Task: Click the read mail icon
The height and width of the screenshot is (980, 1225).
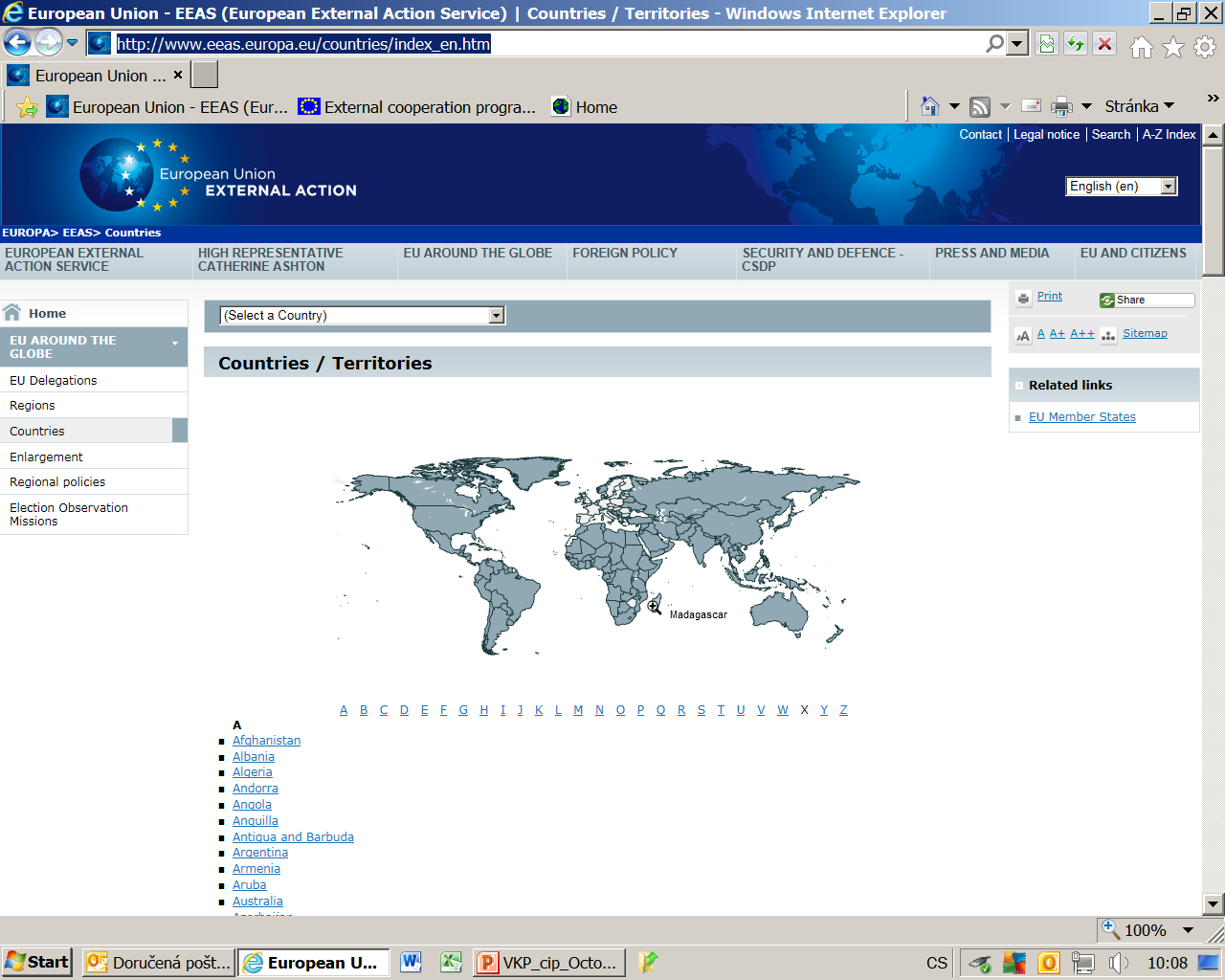Action: (1032, 106)
